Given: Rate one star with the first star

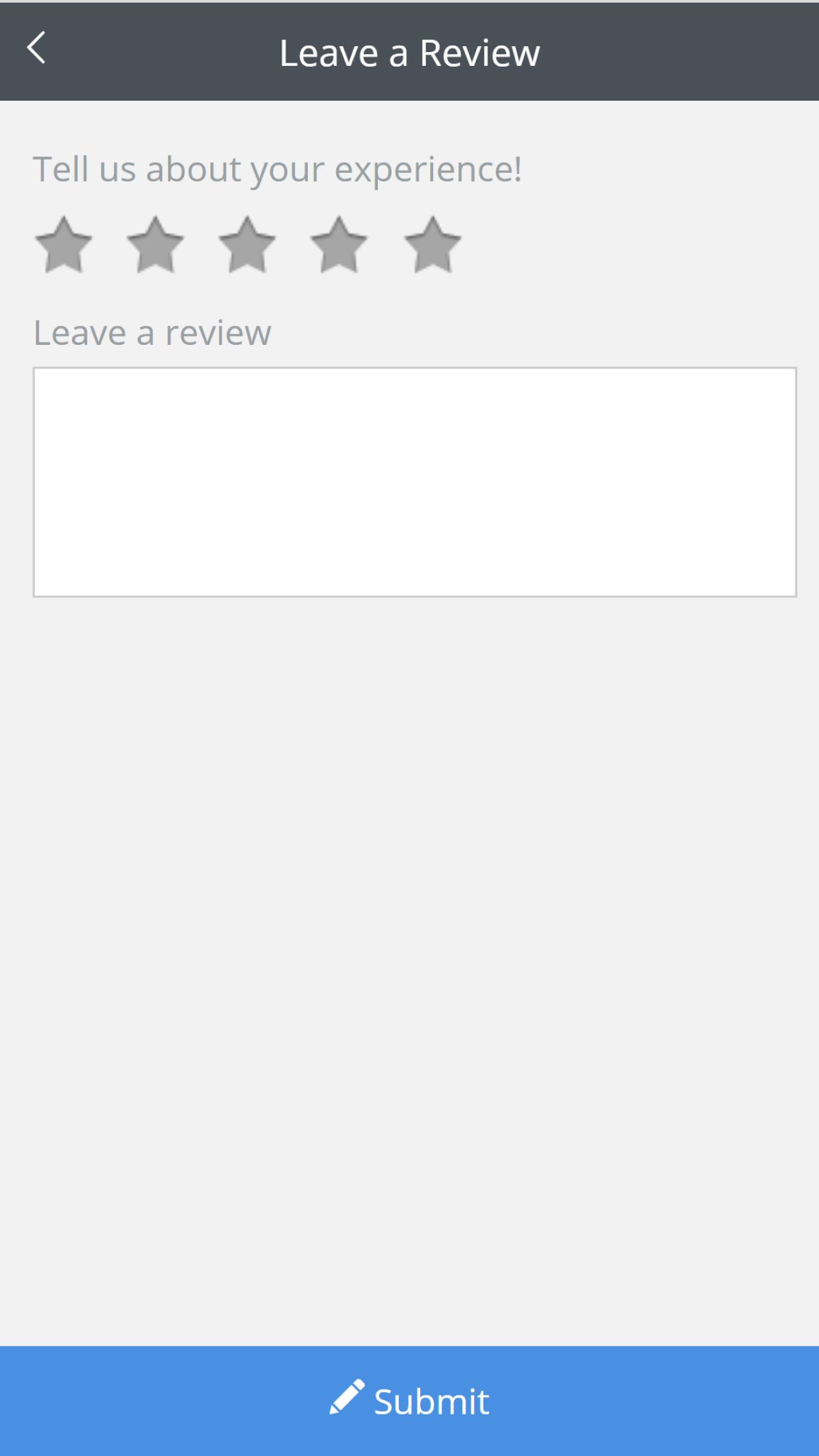Looking at the screenshot, I should 63,245.
